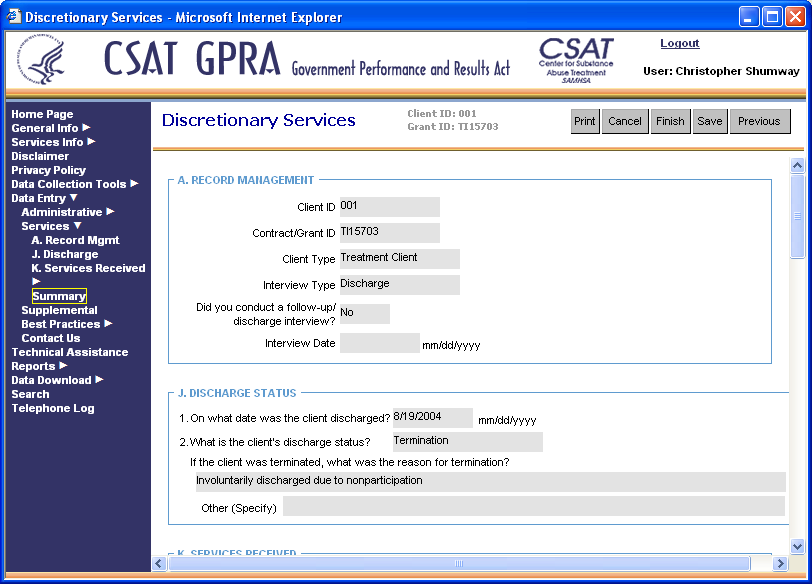Click the Other (Specify) text field
This screenshot has height=584, width=812.
(x=533, y=507)
